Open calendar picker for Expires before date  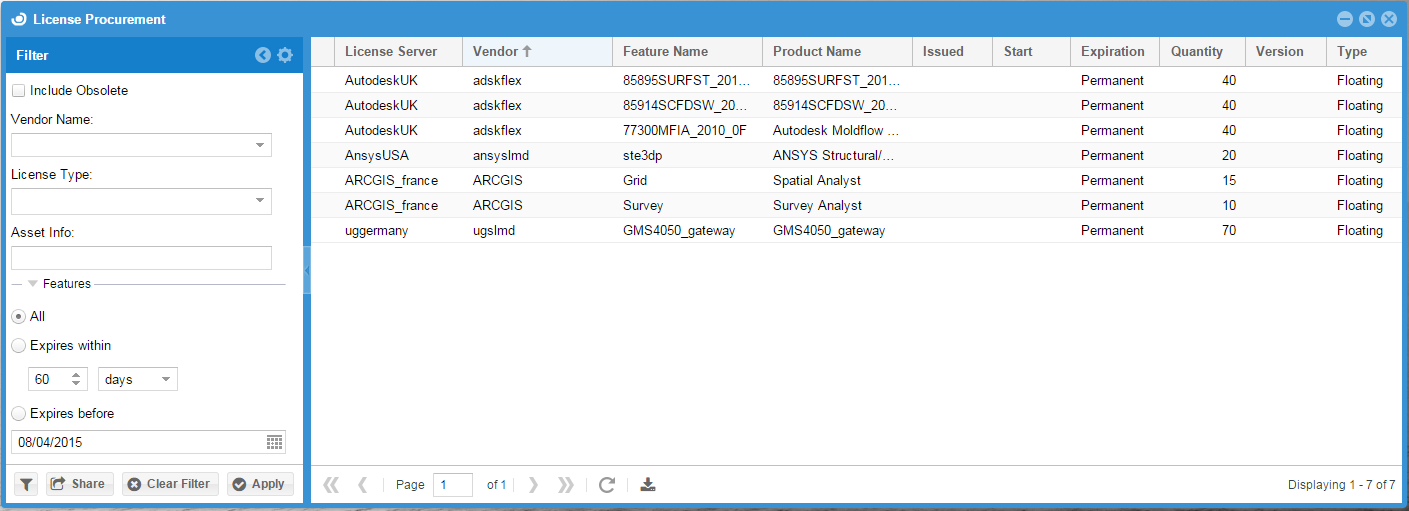(274, 442)
